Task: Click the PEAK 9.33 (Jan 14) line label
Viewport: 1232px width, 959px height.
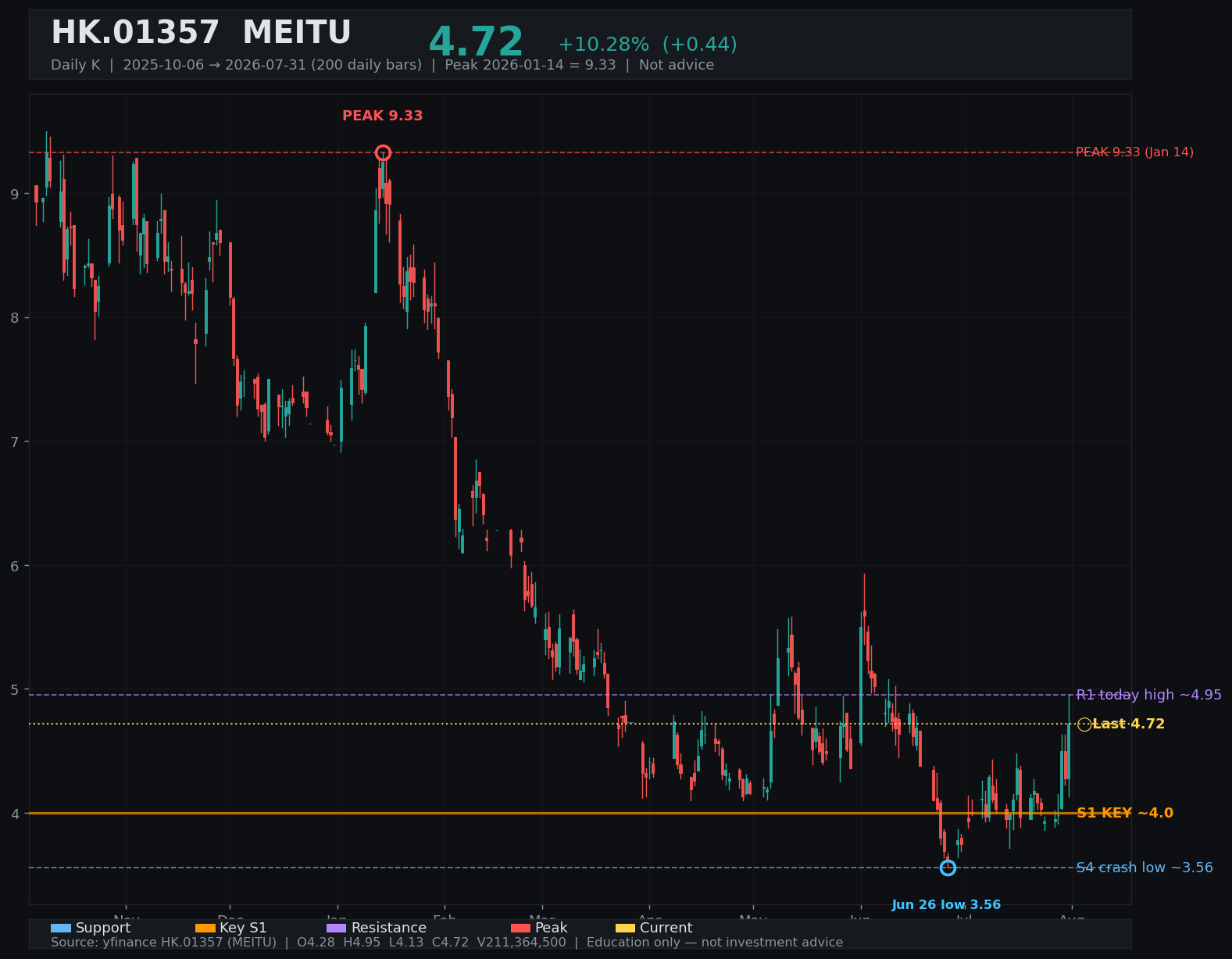Action: click(x=1135, y=152)
